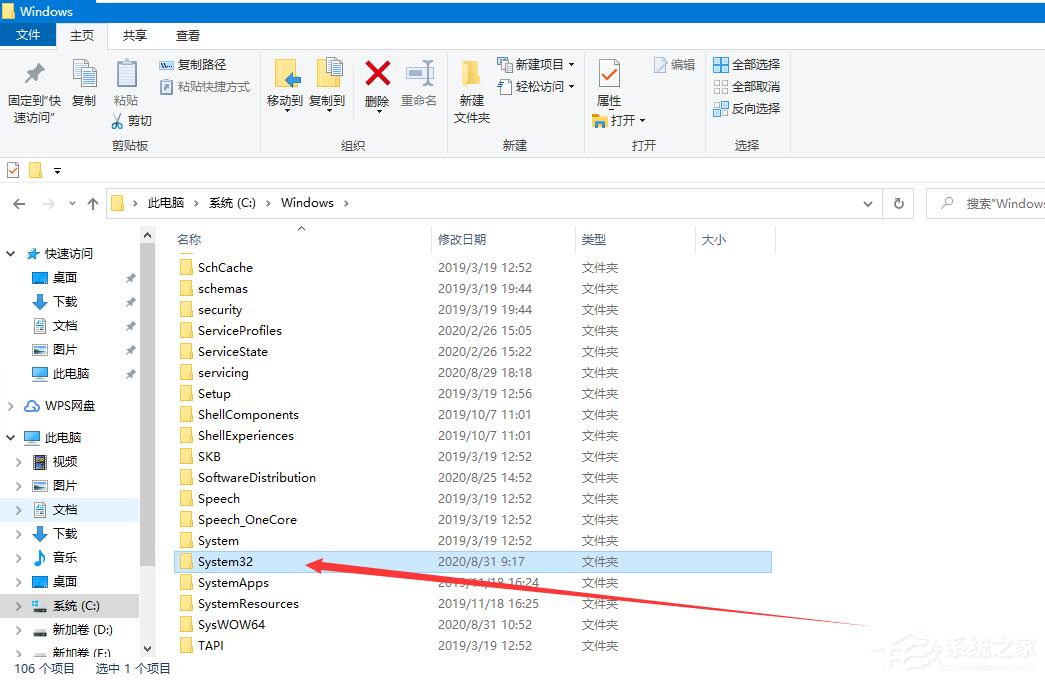
Task: Open the Recent locations dropdown arrow
Action: coord(72,204)
